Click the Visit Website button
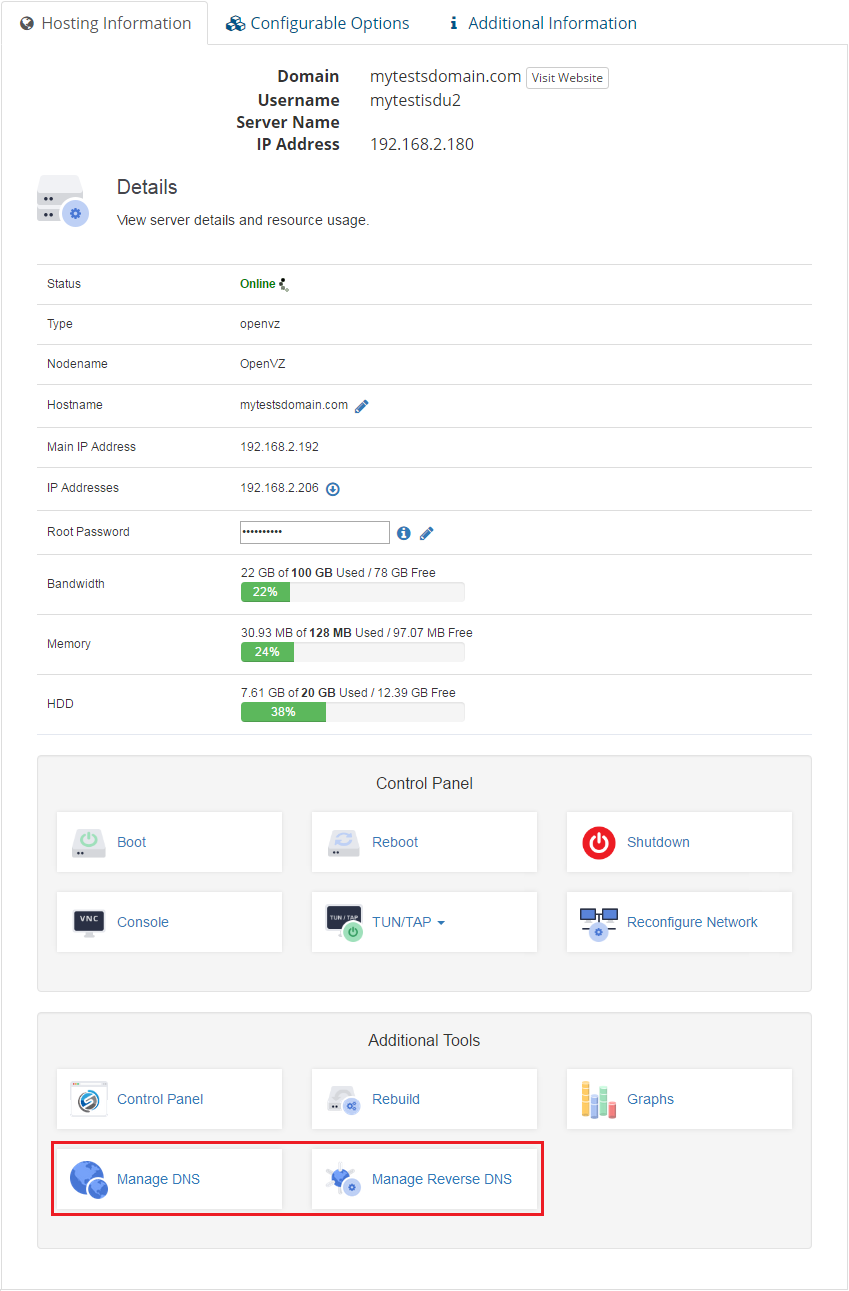The width and height of the screenshot is (849, 1291). 567,78
